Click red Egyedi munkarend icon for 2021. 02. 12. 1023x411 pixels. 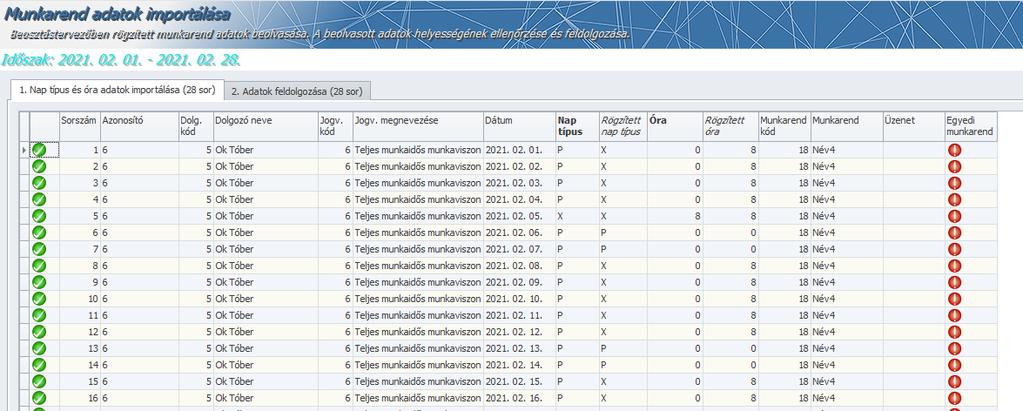pyautogui.click(x=954, y=332)
